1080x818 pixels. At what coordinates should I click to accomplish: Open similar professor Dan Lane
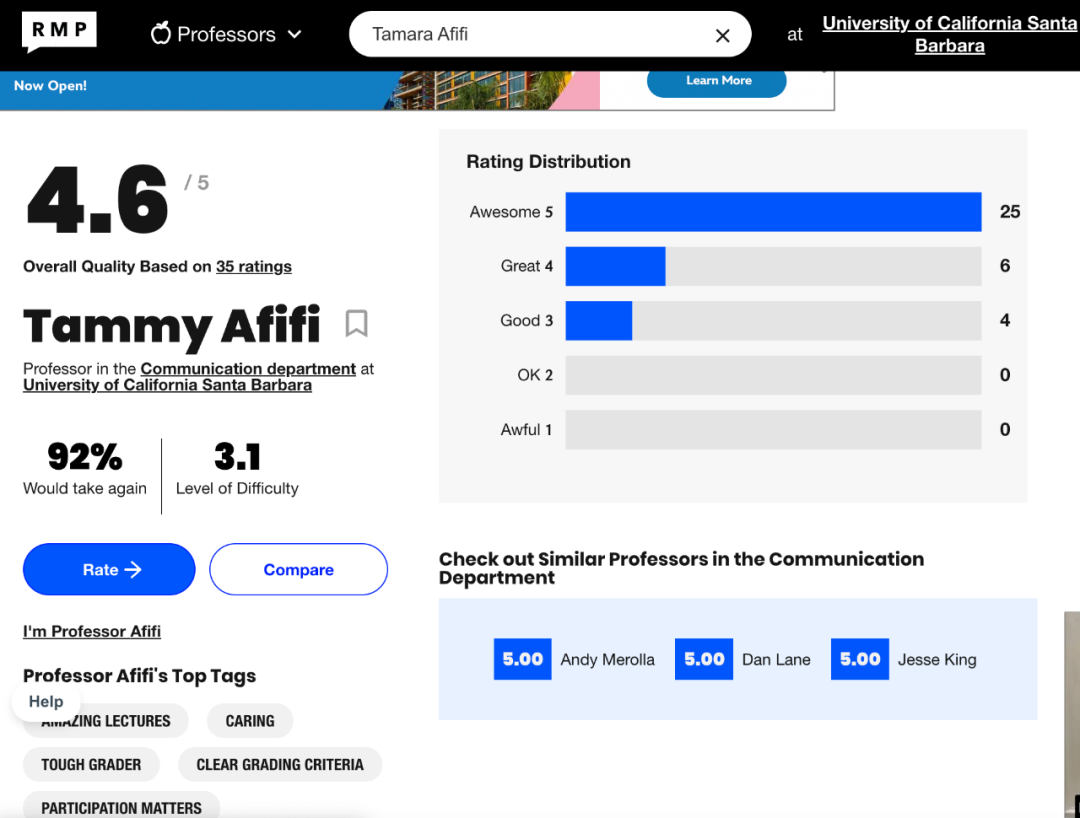tap(776, 660)
